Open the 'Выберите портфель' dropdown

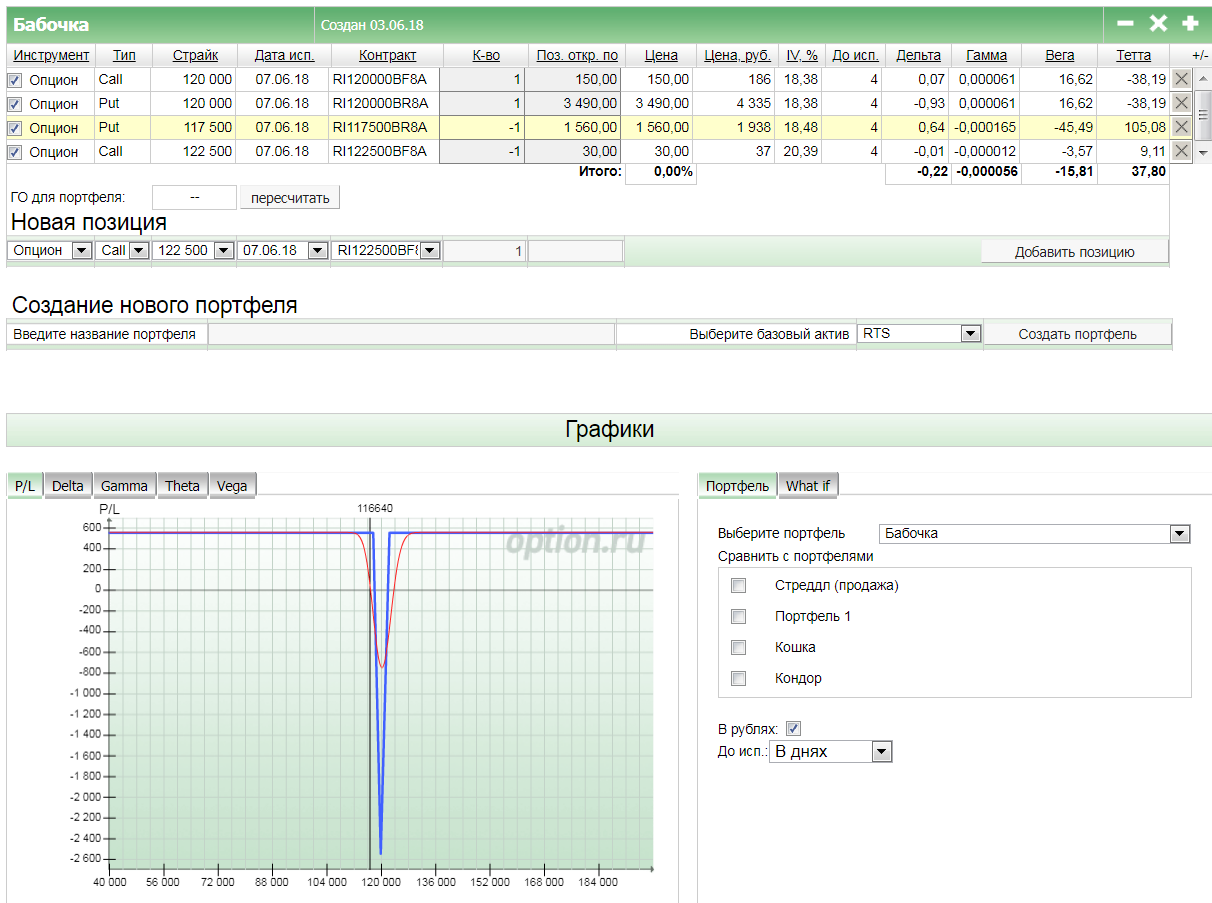pyautogui.click(x=1180, y=534)
